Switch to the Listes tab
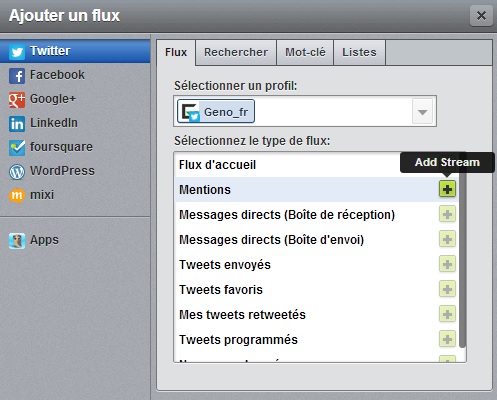 [359, 53]
